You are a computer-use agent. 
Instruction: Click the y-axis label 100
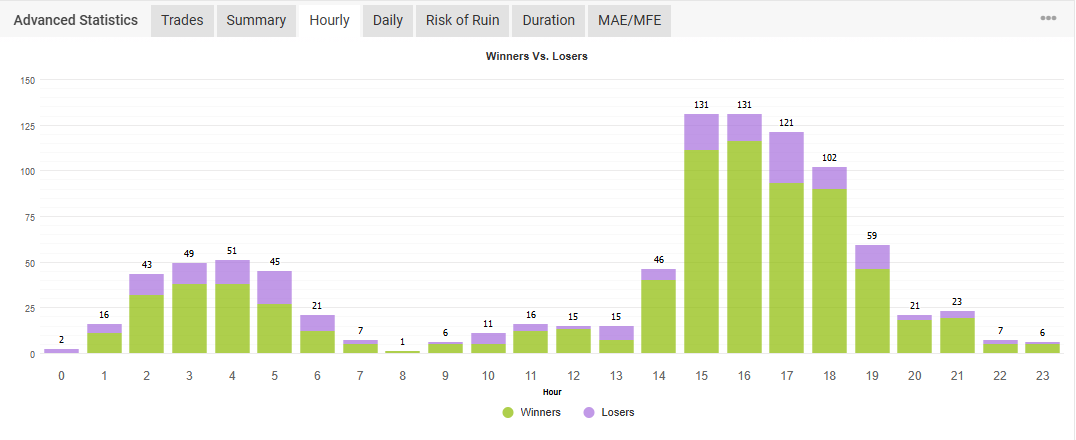(28, 171)
